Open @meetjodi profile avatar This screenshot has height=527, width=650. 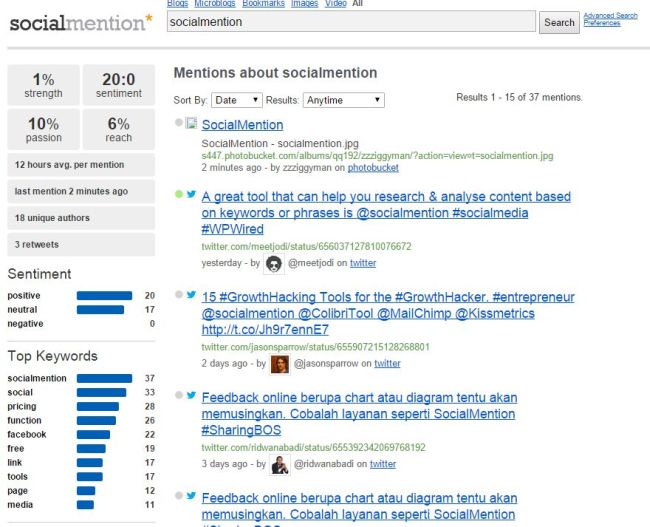(x=274, y=264)
